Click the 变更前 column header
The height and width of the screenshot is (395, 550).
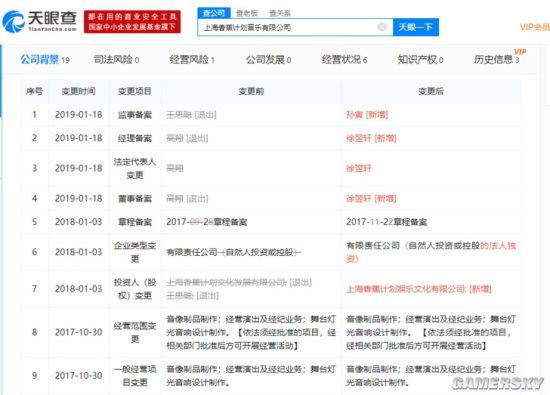251,91
